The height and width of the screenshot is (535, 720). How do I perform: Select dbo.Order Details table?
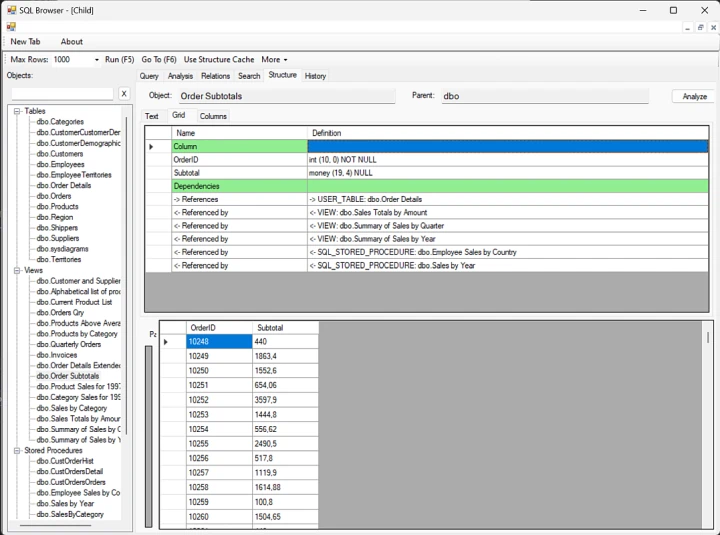coord(64,186)
